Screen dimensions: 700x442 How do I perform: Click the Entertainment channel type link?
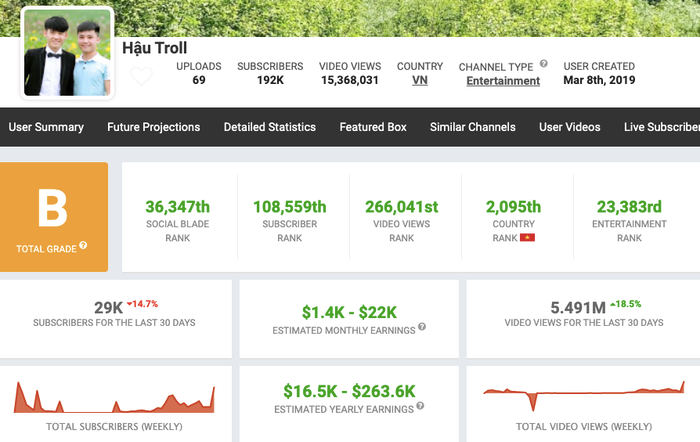click(503, 81)
